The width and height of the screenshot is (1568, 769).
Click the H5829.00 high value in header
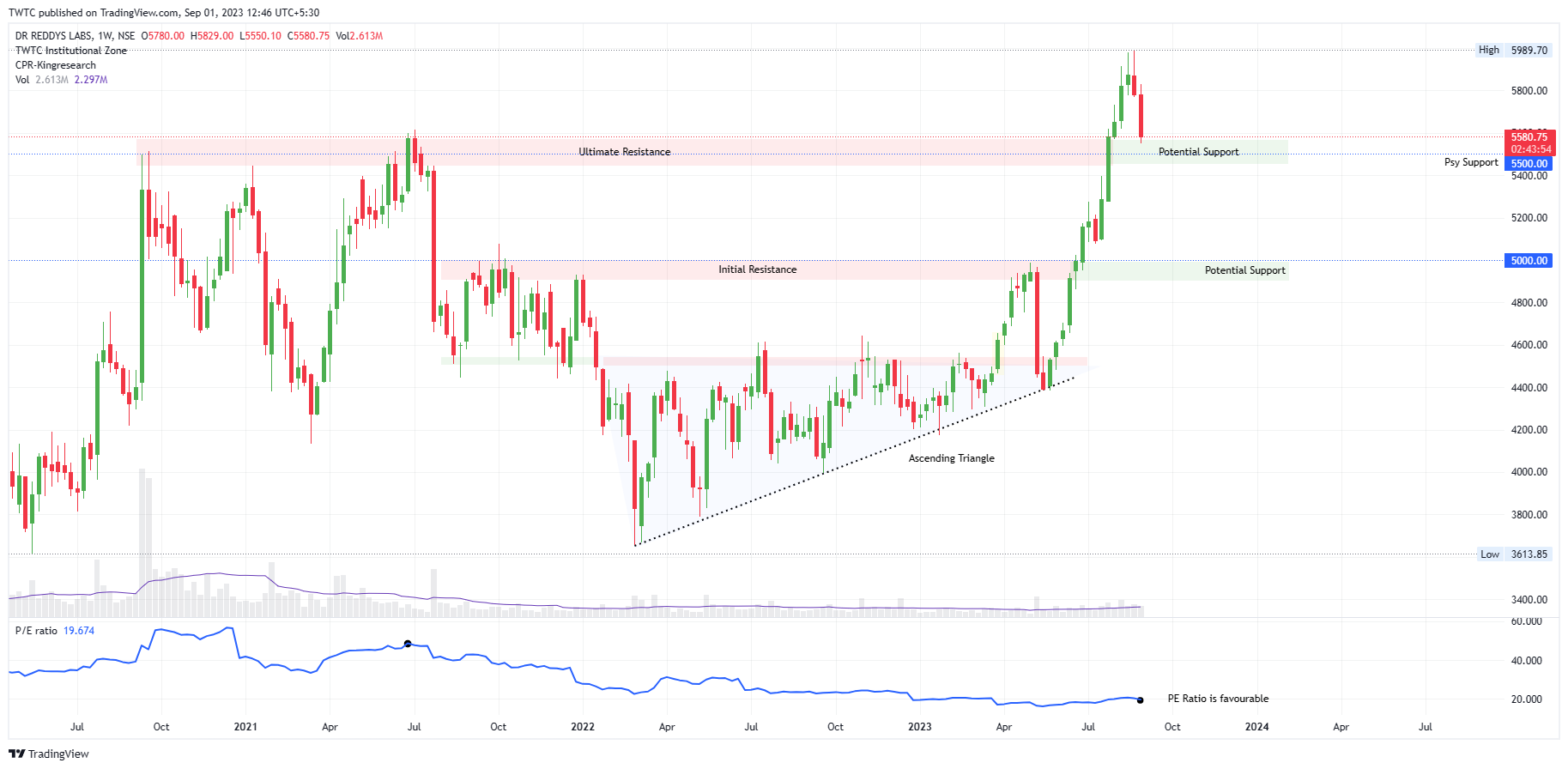click(212, 36)
